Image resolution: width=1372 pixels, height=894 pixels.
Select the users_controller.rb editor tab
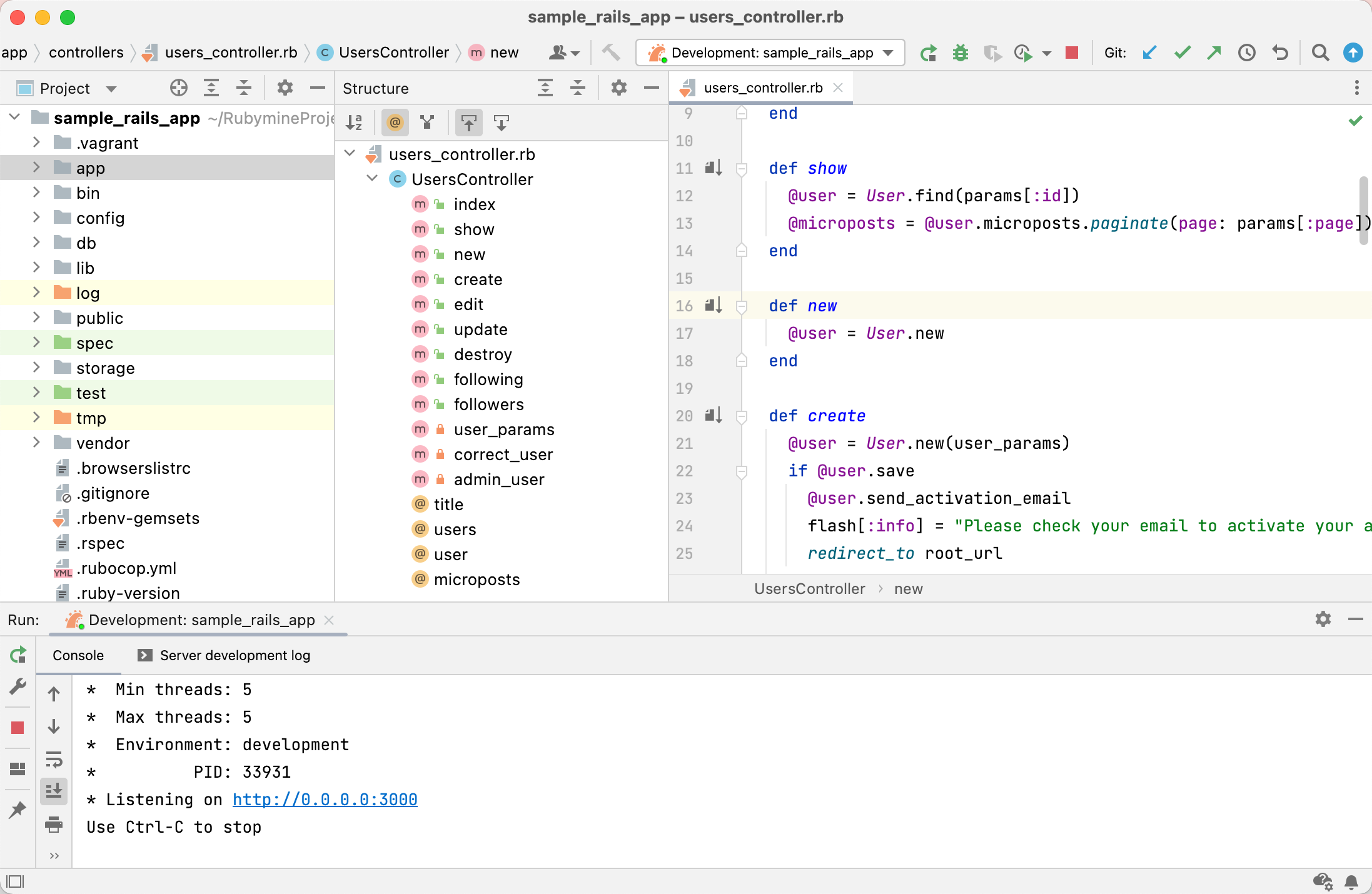coord(762,88)
